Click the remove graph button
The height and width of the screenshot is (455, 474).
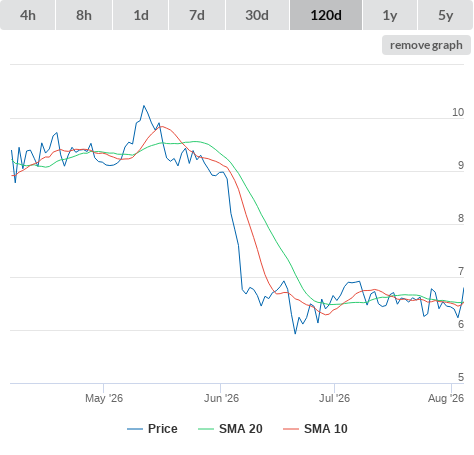point(426,45)
